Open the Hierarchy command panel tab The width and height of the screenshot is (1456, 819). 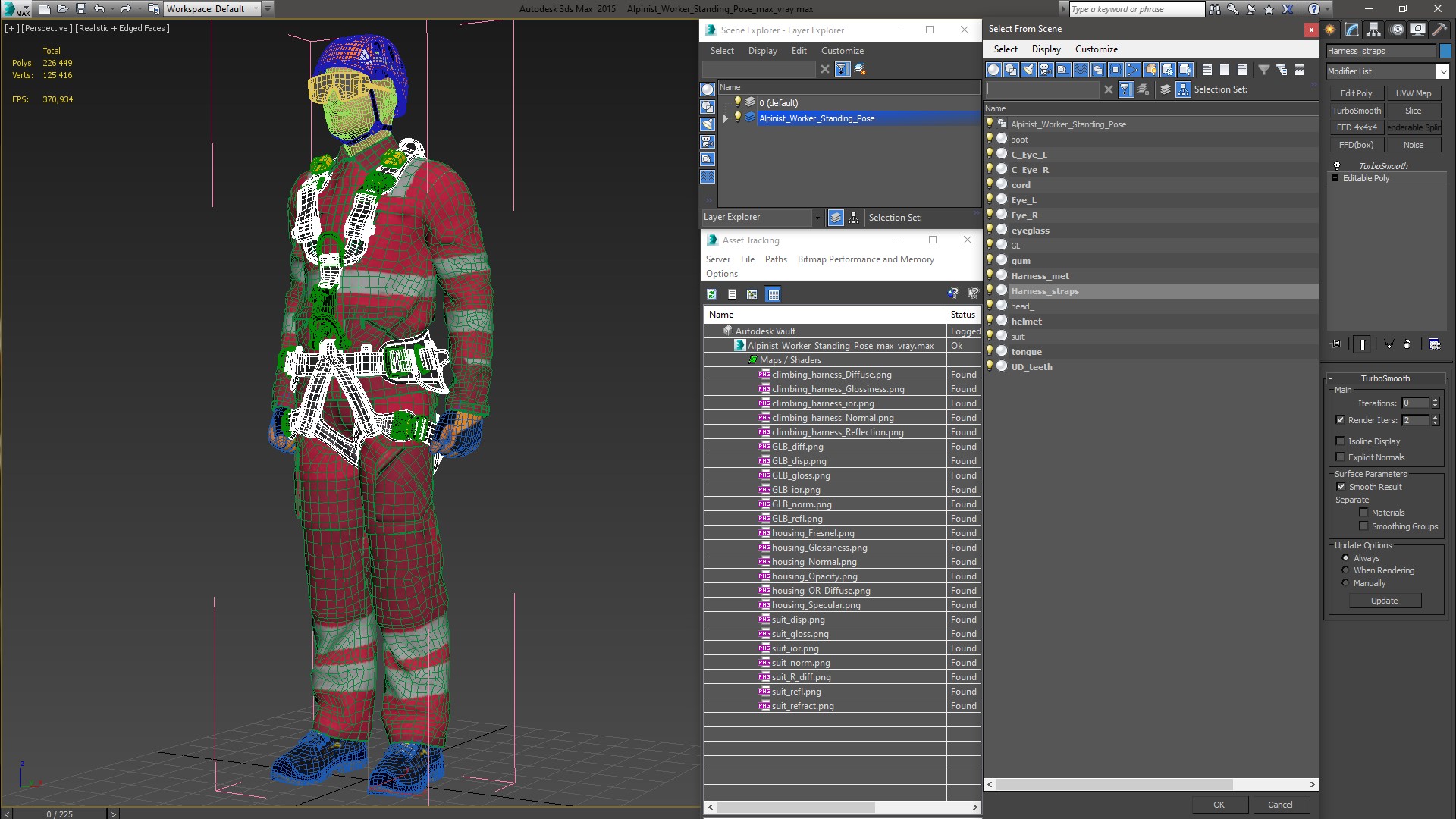click(x=1373, y=30)
